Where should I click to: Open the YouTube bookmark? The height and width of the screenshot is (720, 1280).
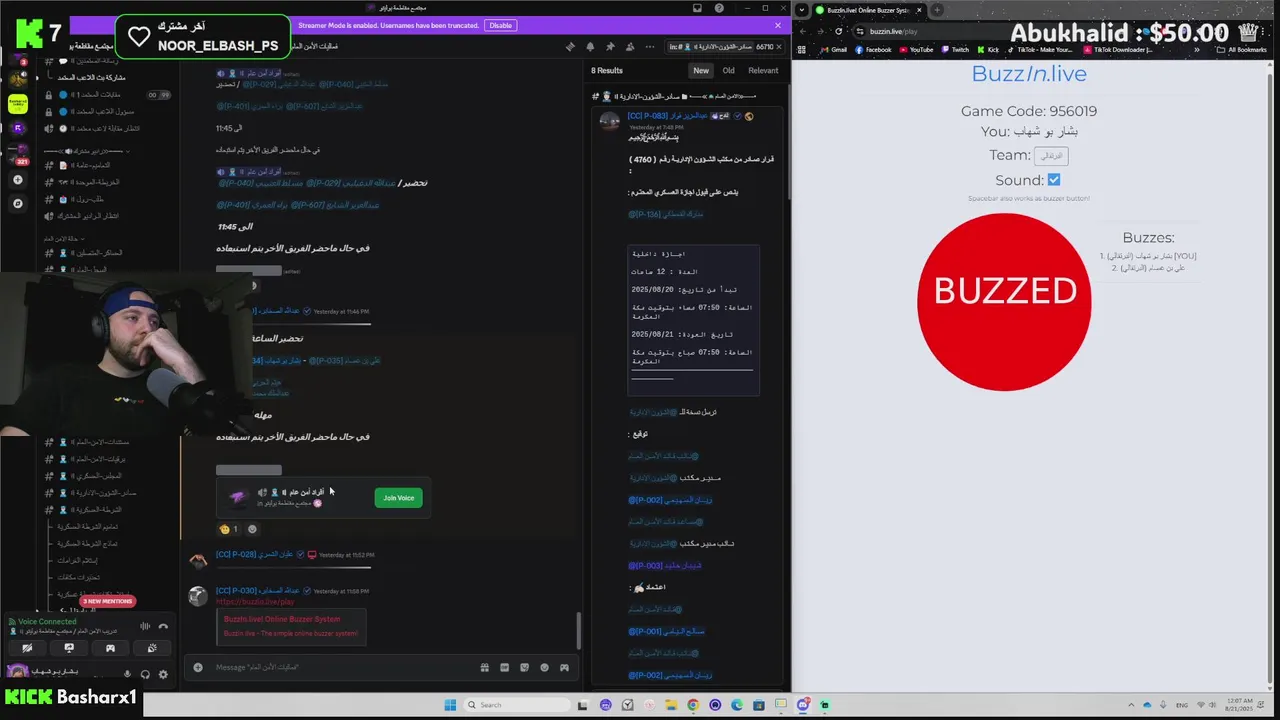click(x=915, y=50)
